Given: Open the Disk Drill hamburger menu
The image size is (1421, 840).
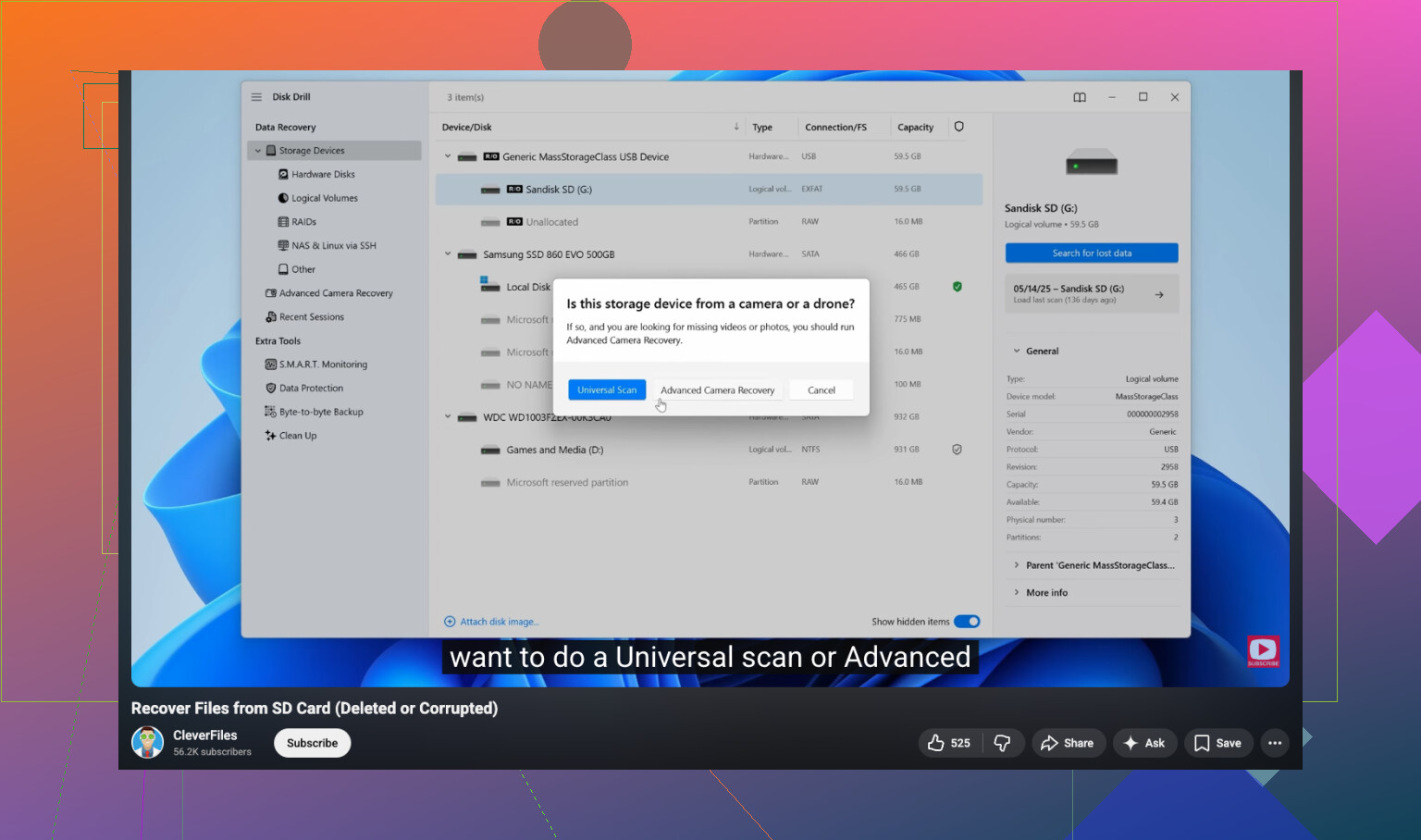Looking at the screenshot, I should pos(256,97).
